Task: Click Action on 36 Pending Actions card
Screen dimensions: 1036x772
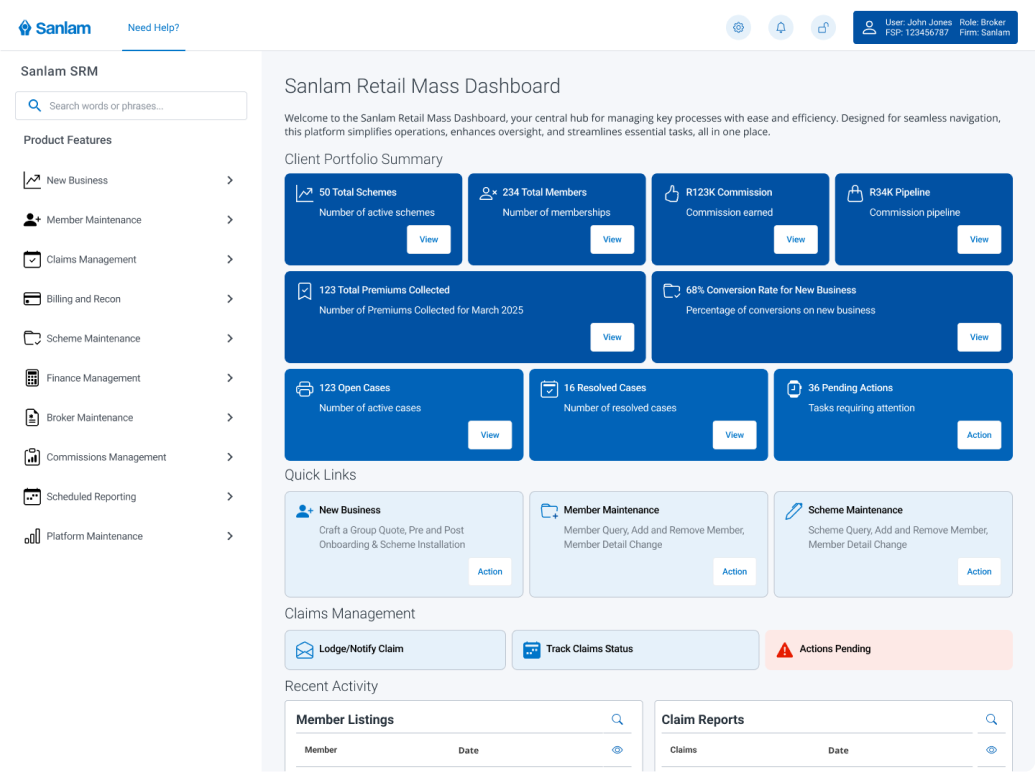Action: tap(978, 435)
